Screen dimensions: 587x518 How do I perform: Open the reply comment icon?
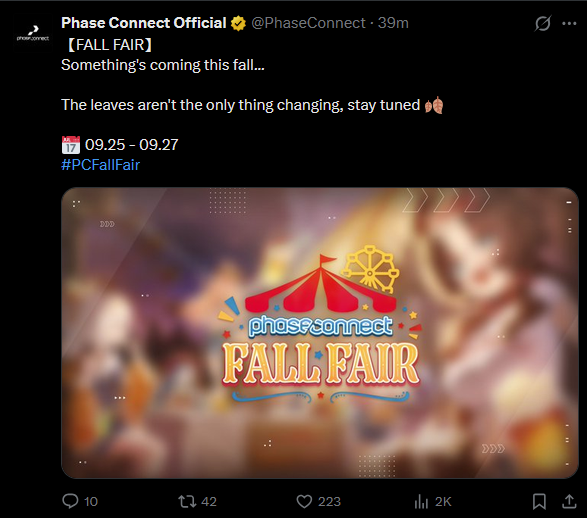coord(70,501)
